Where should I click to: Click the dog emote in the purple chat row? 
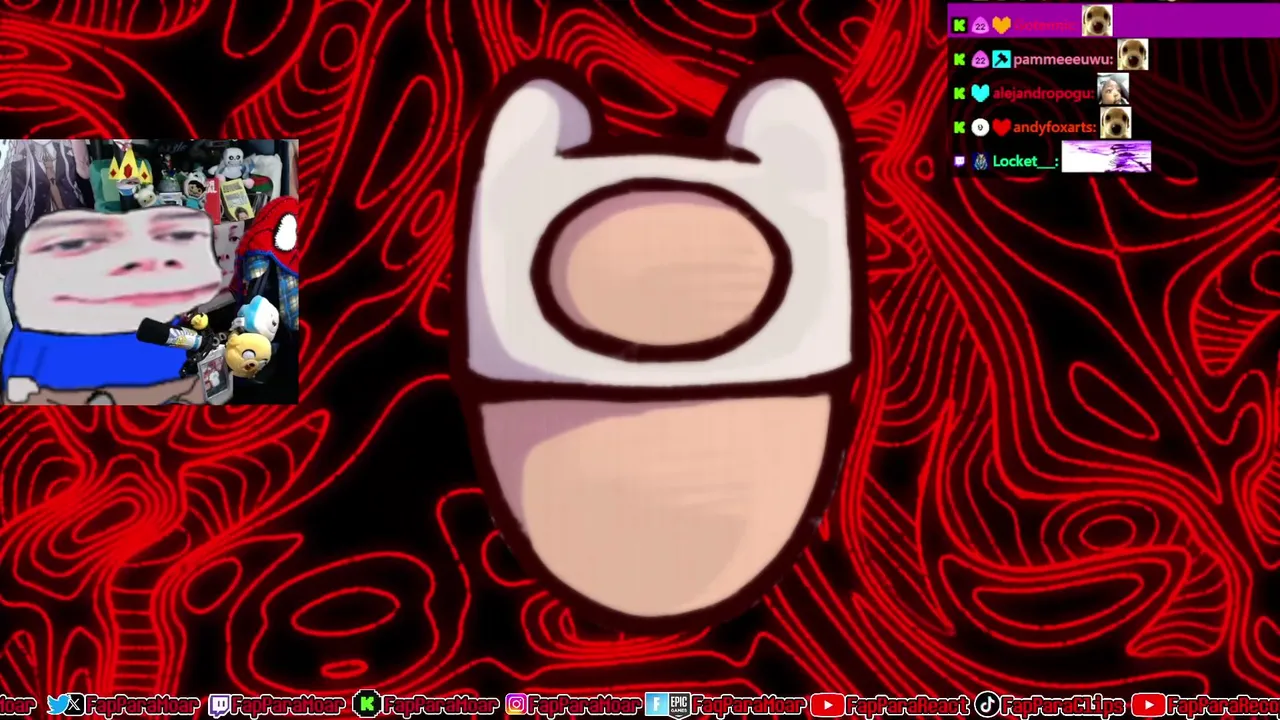[x=1097, y=21]
